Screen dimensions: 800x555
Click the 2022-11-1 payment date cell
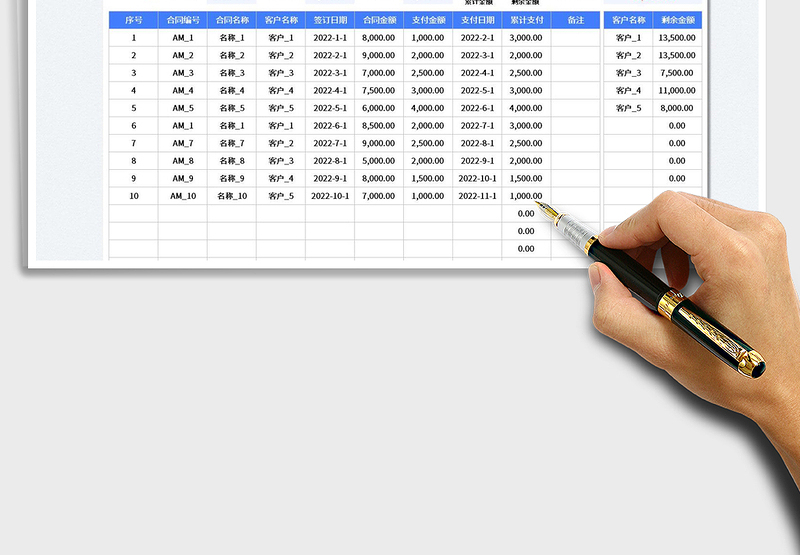477,196
